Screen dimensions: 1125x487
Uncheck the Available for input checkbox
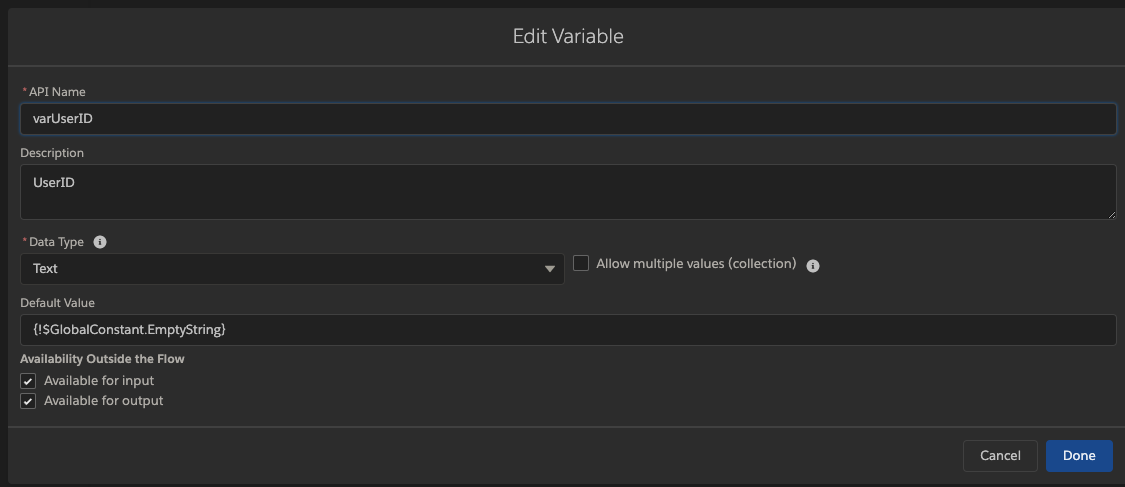[x=28, y=381]
